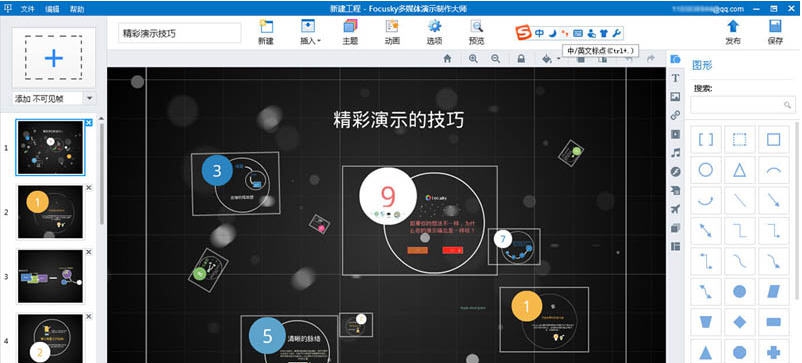This screenshot has height=363, width=802.
Task: Click the paint bucket background icon
Action: click(547, 59)
